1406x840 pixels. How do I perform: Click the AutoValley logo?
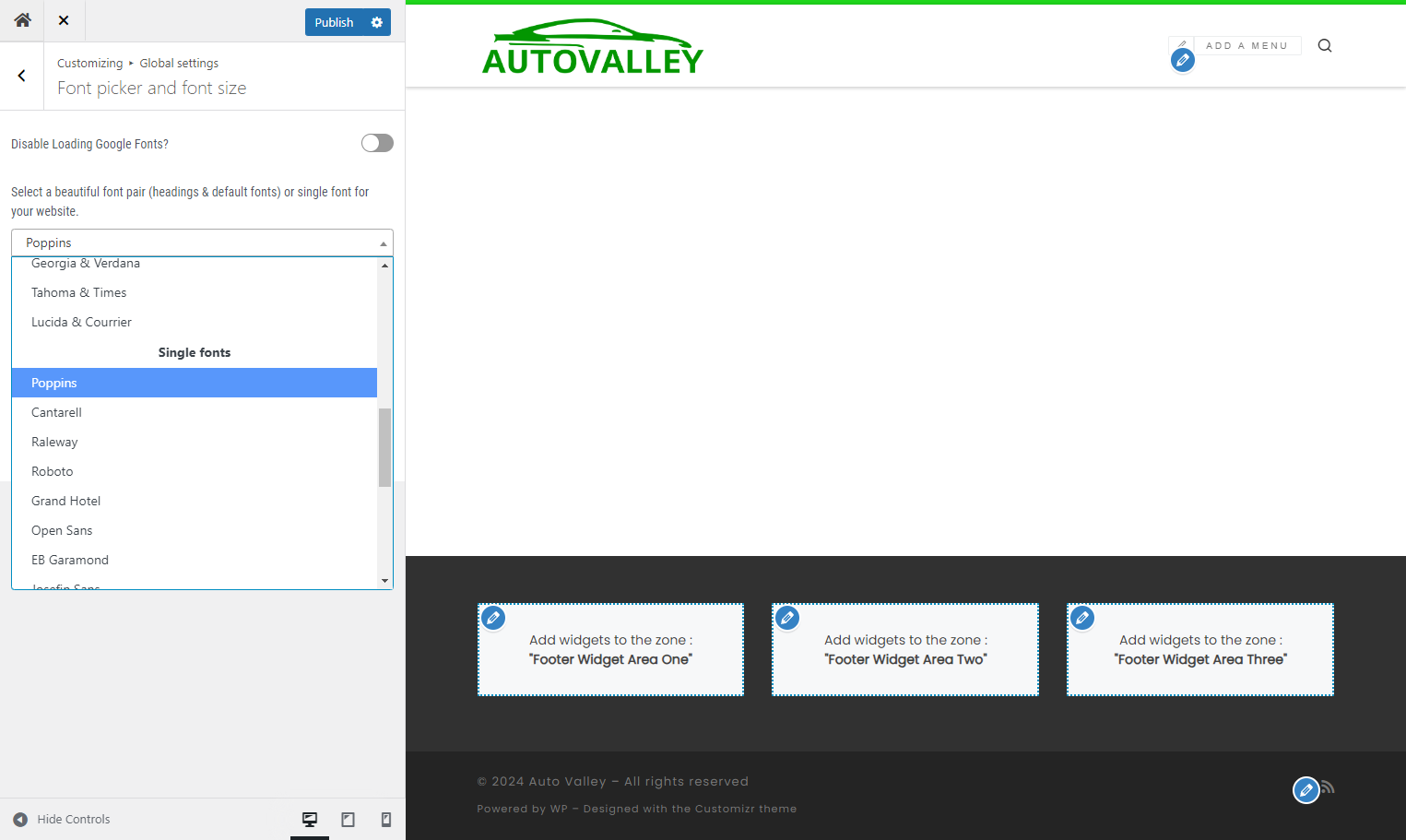(x=592, y=47)
